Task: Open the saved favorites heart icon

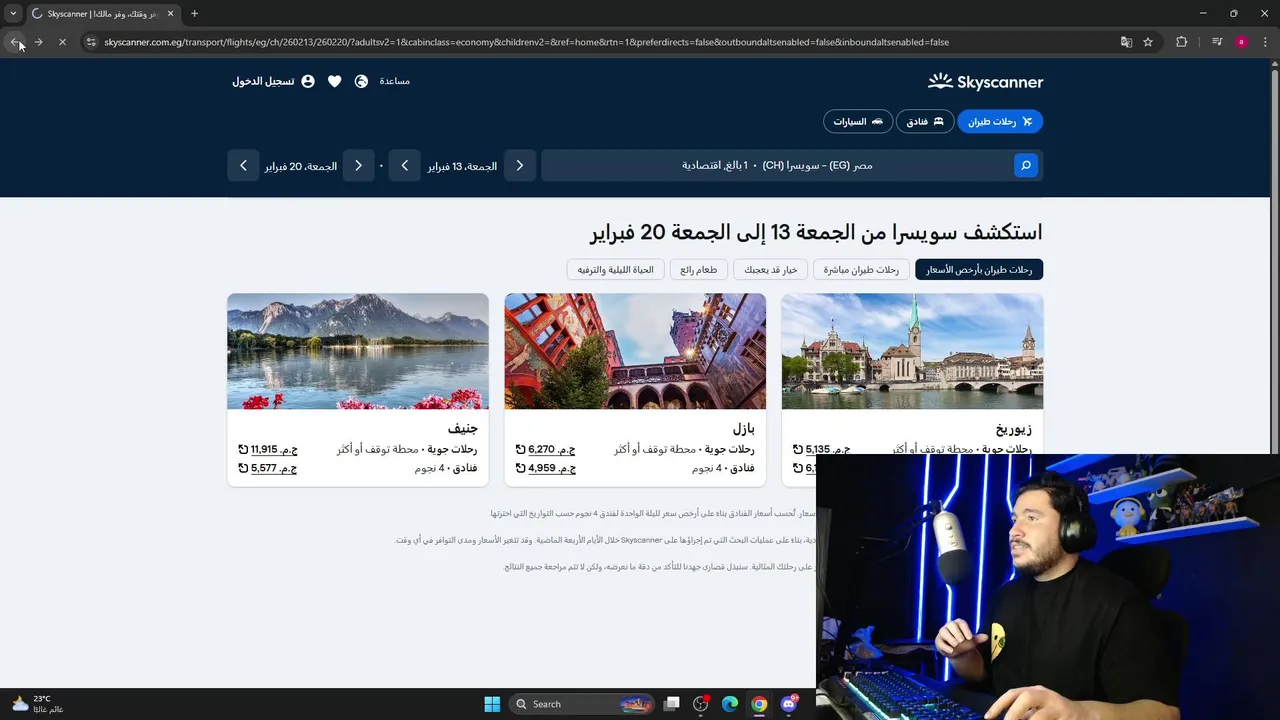Action: tap(334, 81)
